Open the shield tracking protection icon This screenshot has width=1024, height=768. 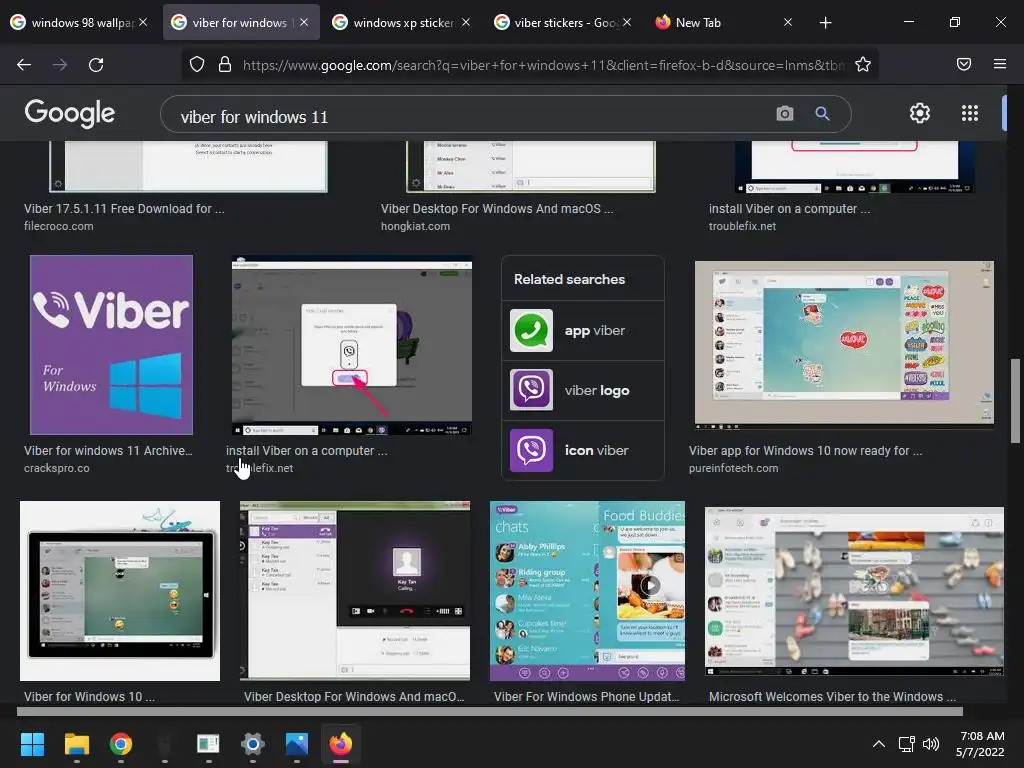(197, 65)
